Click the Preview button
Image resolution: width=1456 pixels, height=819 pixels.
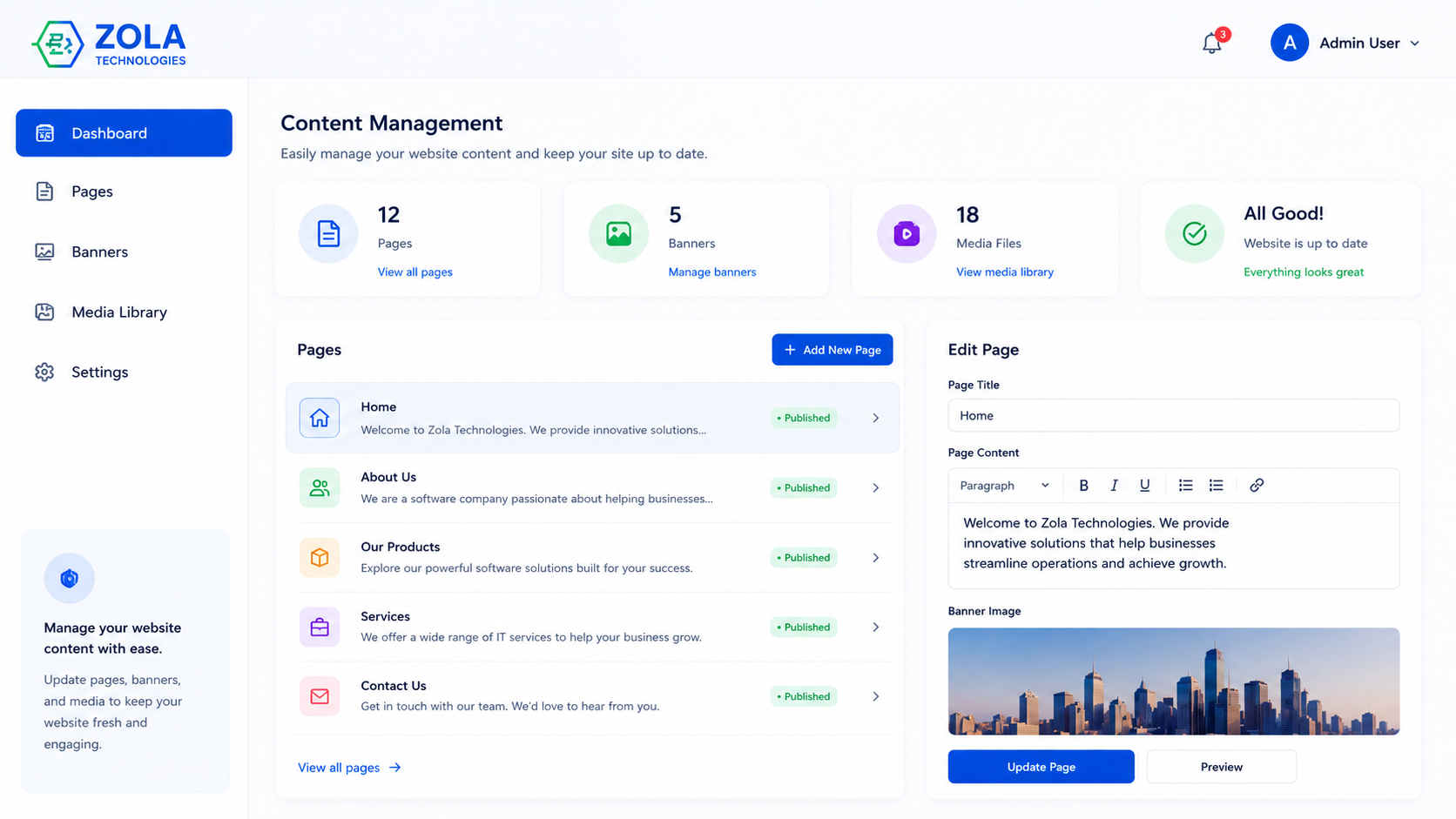(1221, 767)
